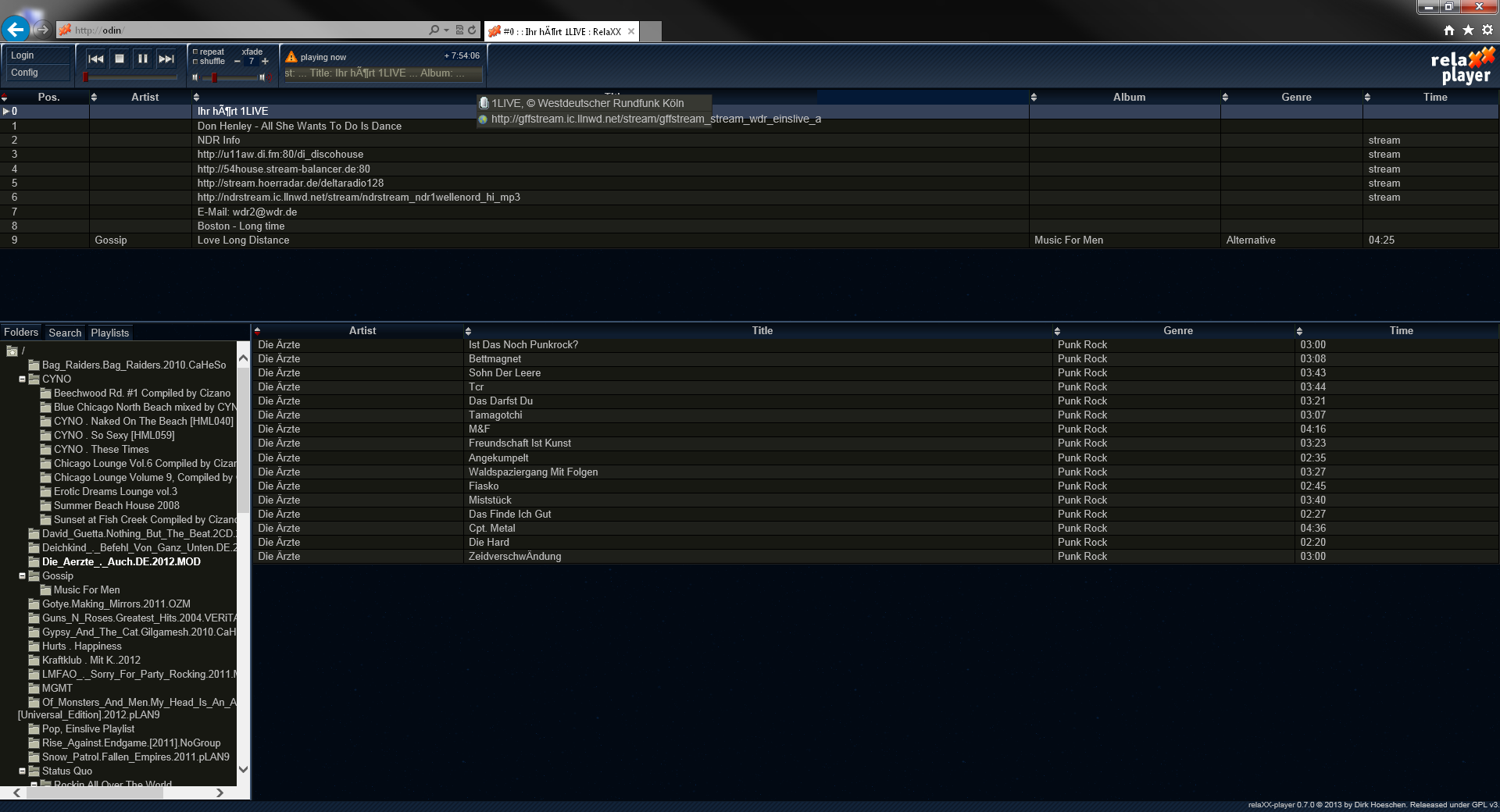Switch to the Search tab
Image resolution: width=1500 pixels, height=812 pixels.
[65, 333]
